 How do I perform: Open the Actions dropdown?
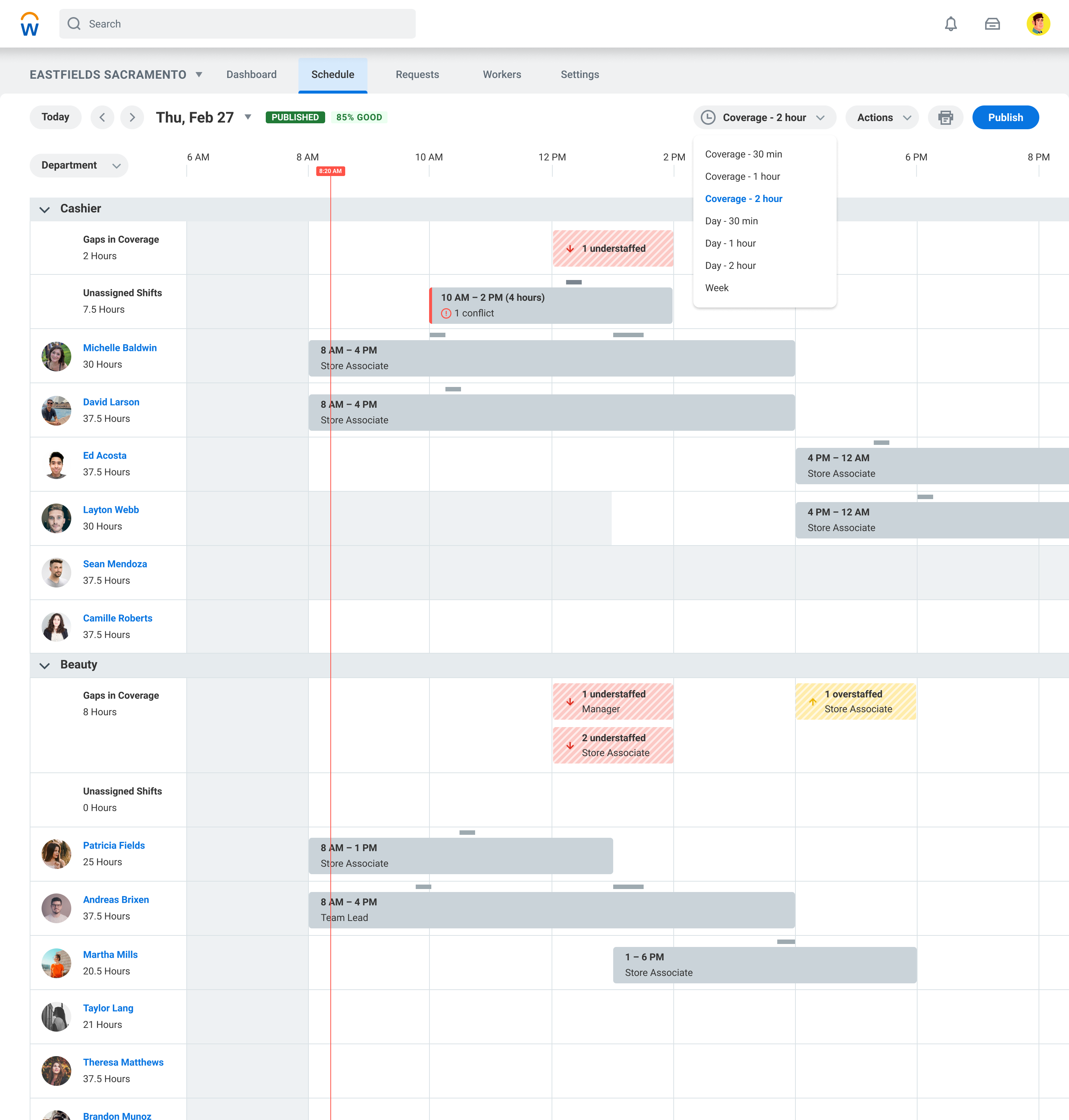pyautogui.click(x=882, y=117)
